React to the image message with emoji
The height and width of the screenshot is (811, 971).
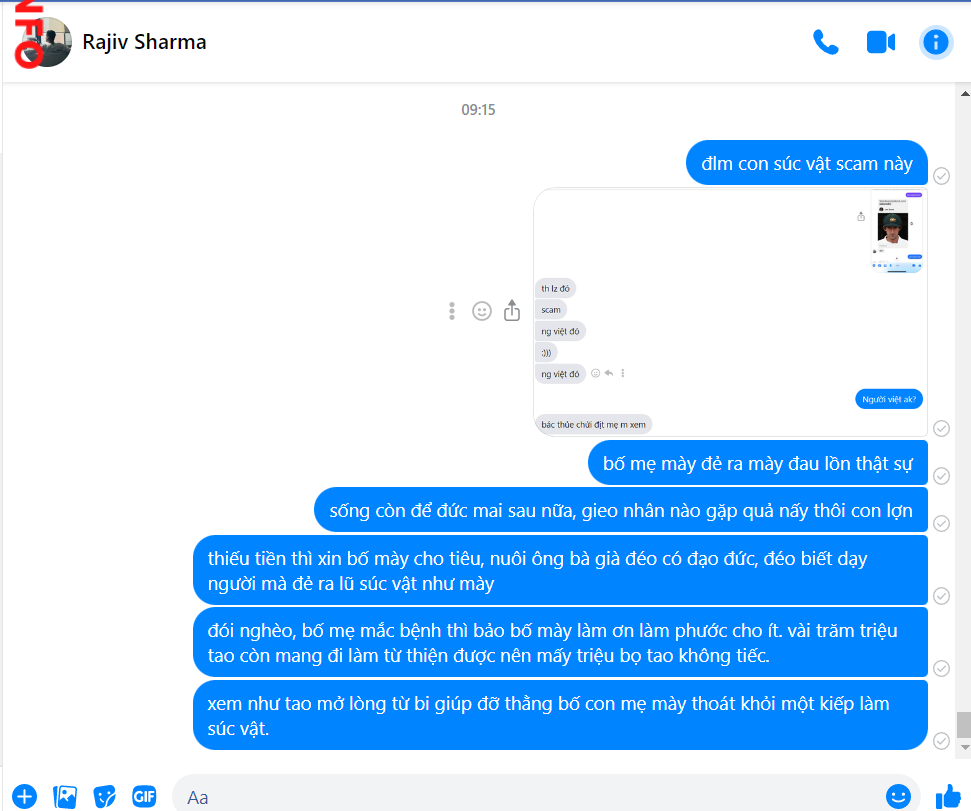point(482,311)
